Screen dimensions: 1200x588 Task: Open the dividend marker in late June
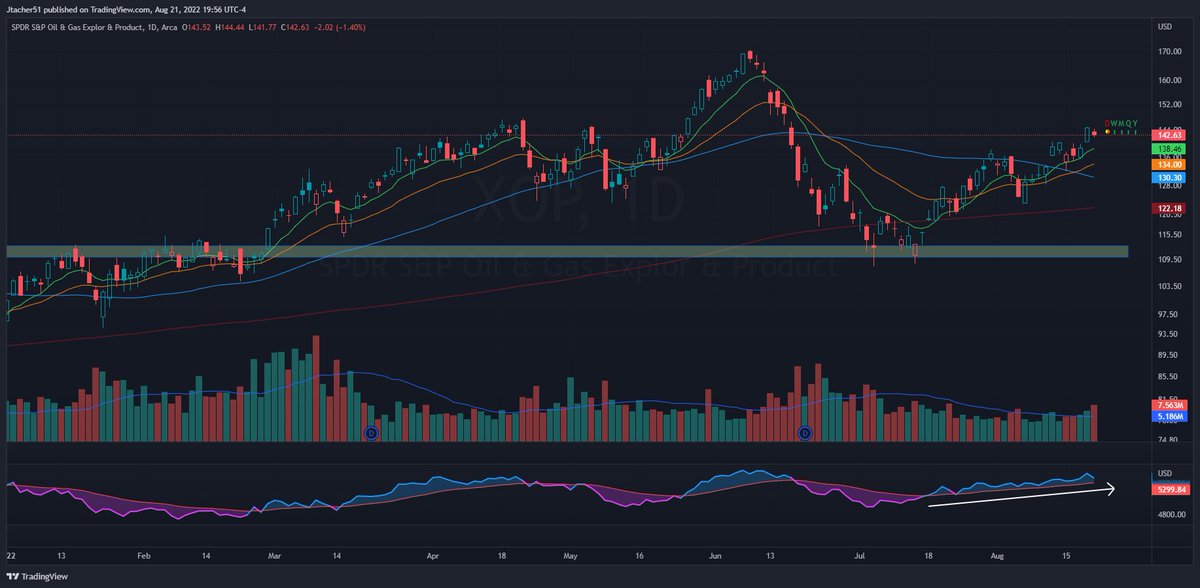[x=805, y=433]
